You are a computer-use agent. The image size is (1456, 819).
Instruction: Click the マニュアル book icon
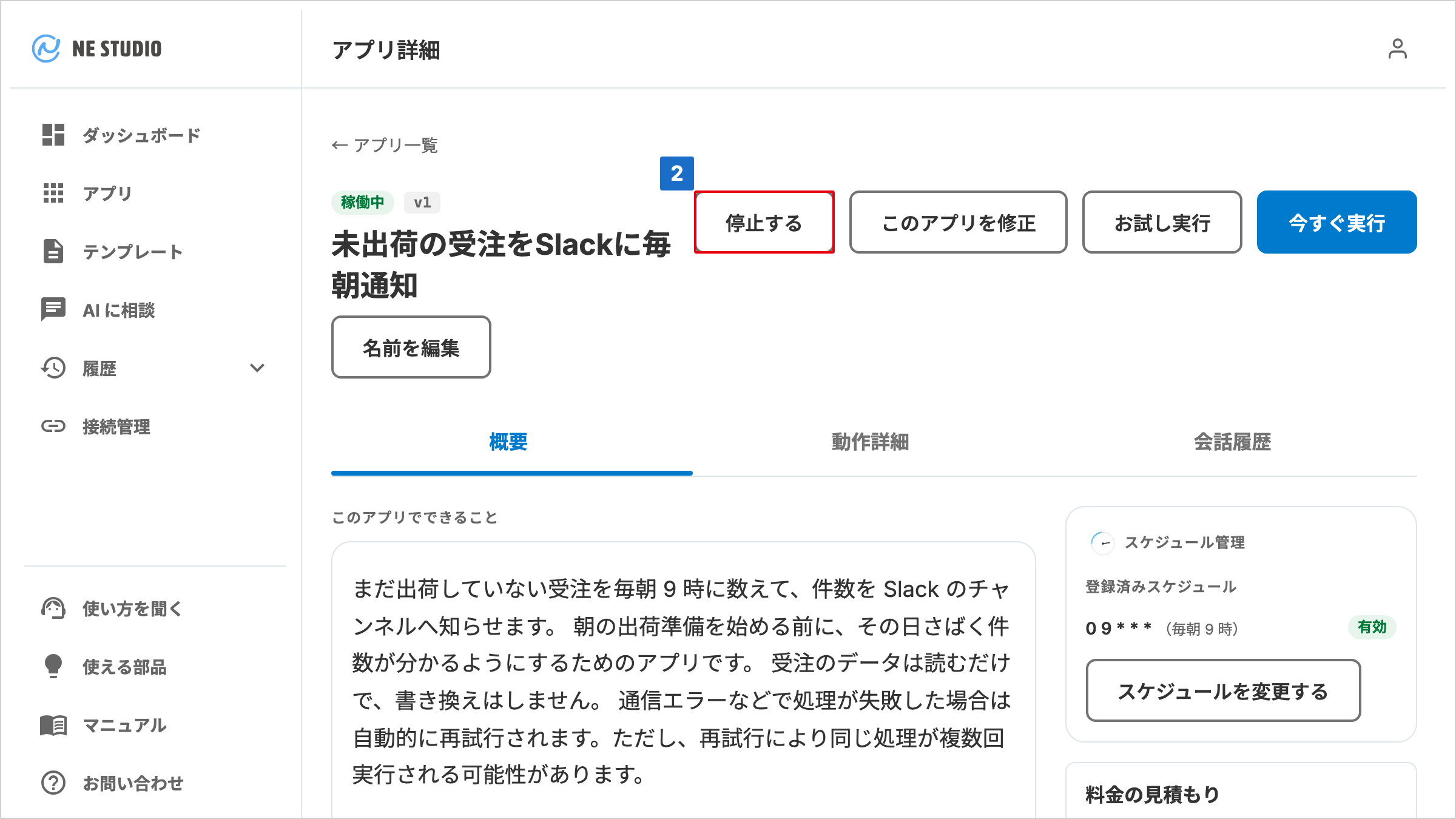53,724
